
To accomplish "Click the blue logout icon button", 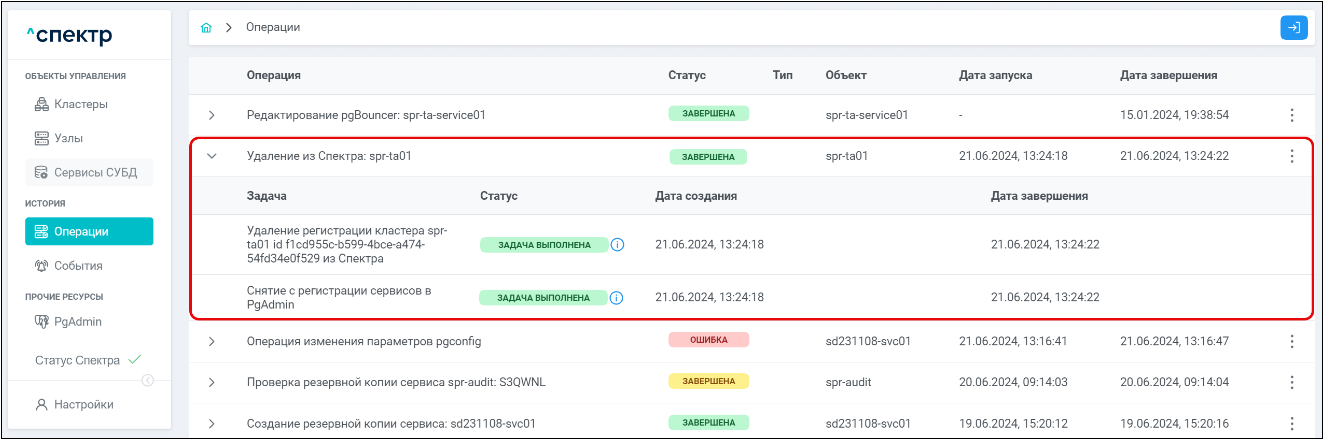I will (x=1293, y=28).
